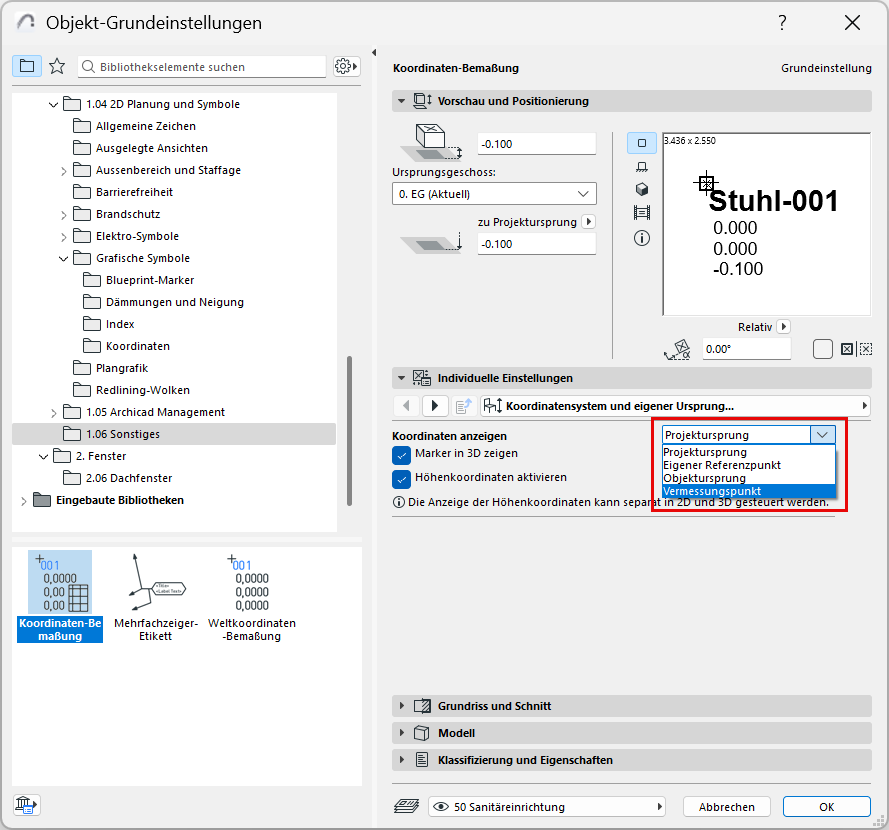Image resolution: width=889 pixels, height=830 pixels.
Task: Show preview picture icon
Action: tap(642, 213)
